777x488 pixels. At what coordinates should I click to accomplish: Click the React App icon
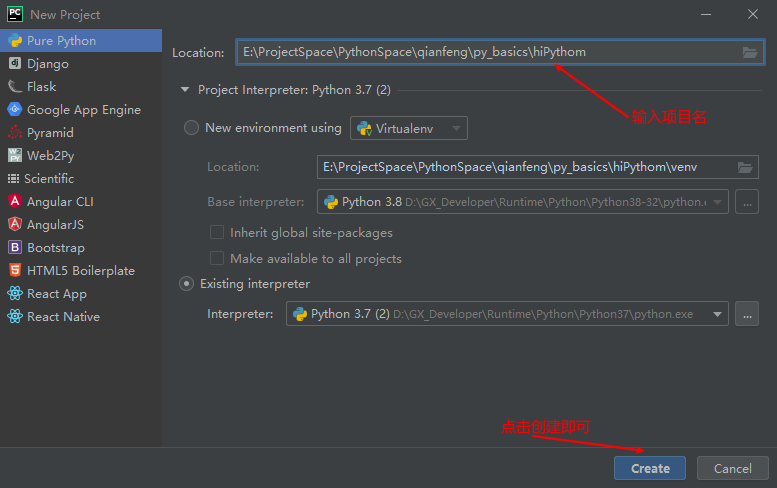tap(15, 293)
